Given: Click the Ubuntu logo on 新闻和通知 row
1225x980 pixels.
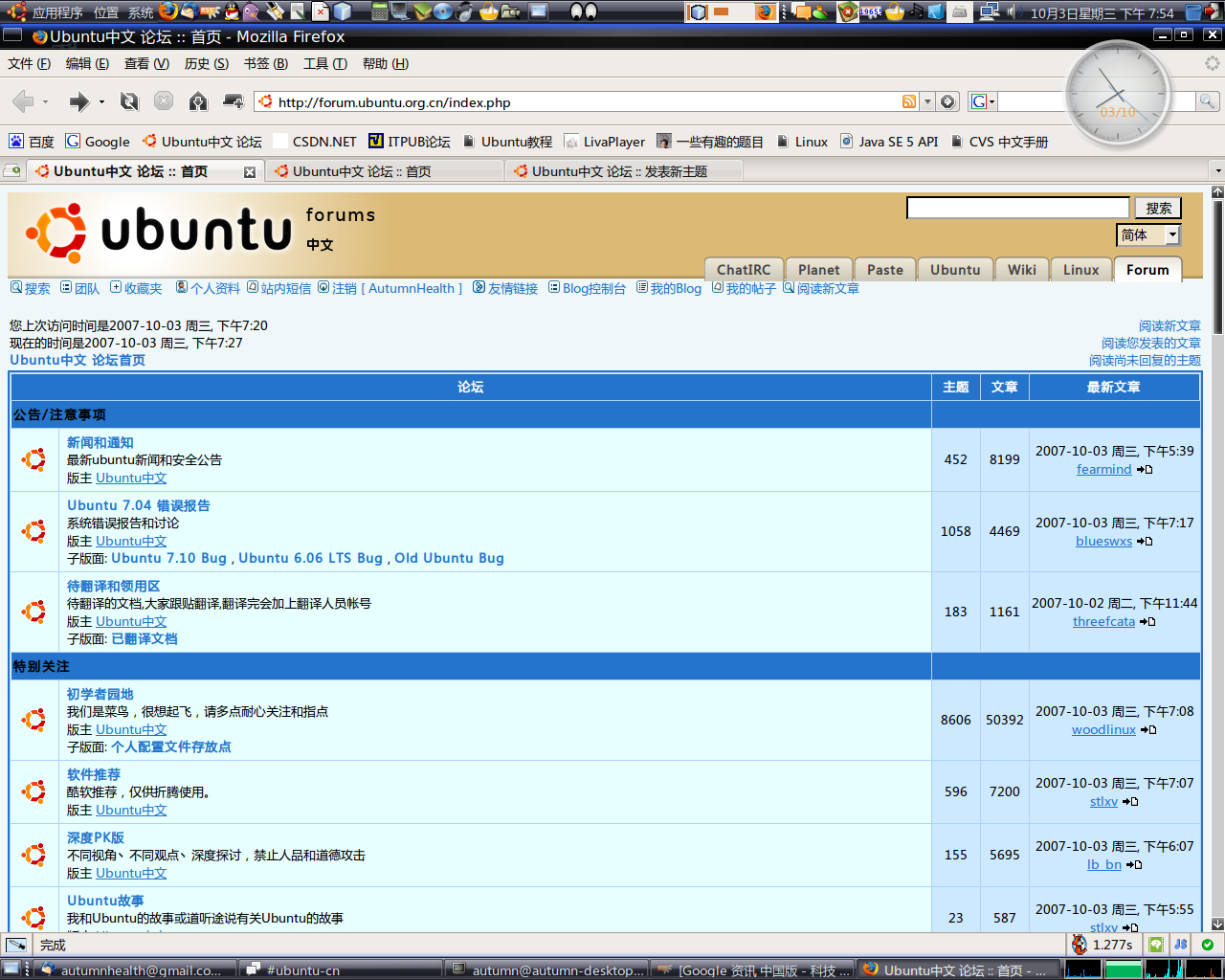Looking at the screenshot, I should tap(34, 459).
